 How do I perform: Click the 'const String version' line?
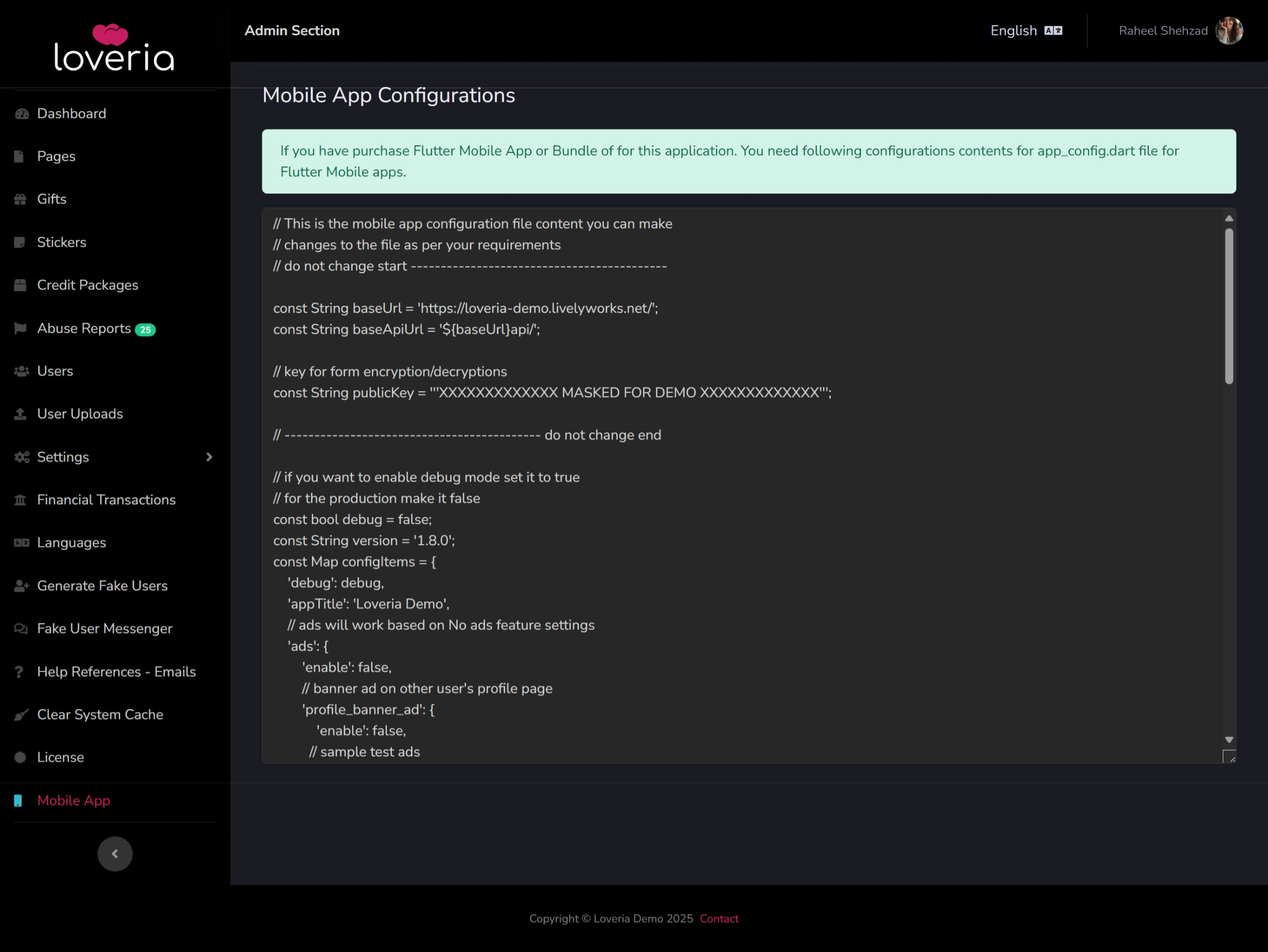(364, 541)
